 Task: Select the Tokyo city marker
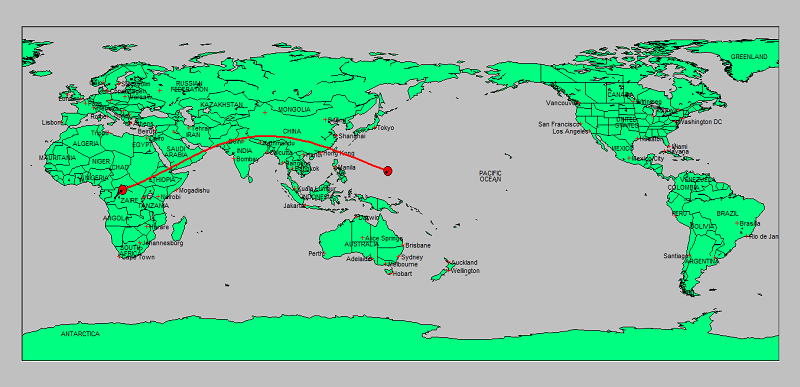pyautogui.click(x=375, y=127)
